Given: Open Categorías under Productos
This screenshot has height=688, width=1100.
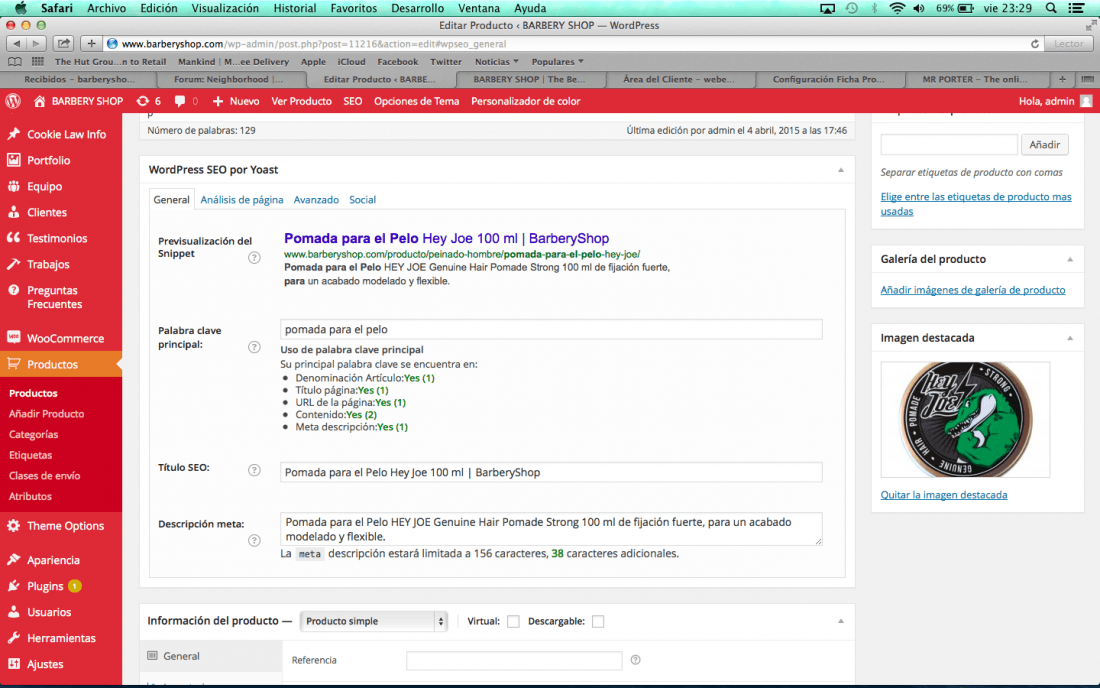Looking at the screenshot, I should [x=33, y=434].
